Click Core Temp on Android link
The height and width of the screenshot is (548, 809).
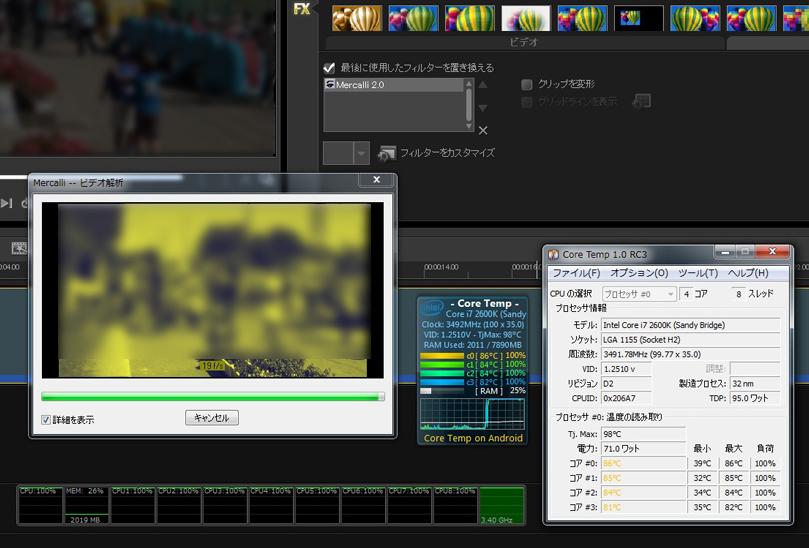[473, 438]
